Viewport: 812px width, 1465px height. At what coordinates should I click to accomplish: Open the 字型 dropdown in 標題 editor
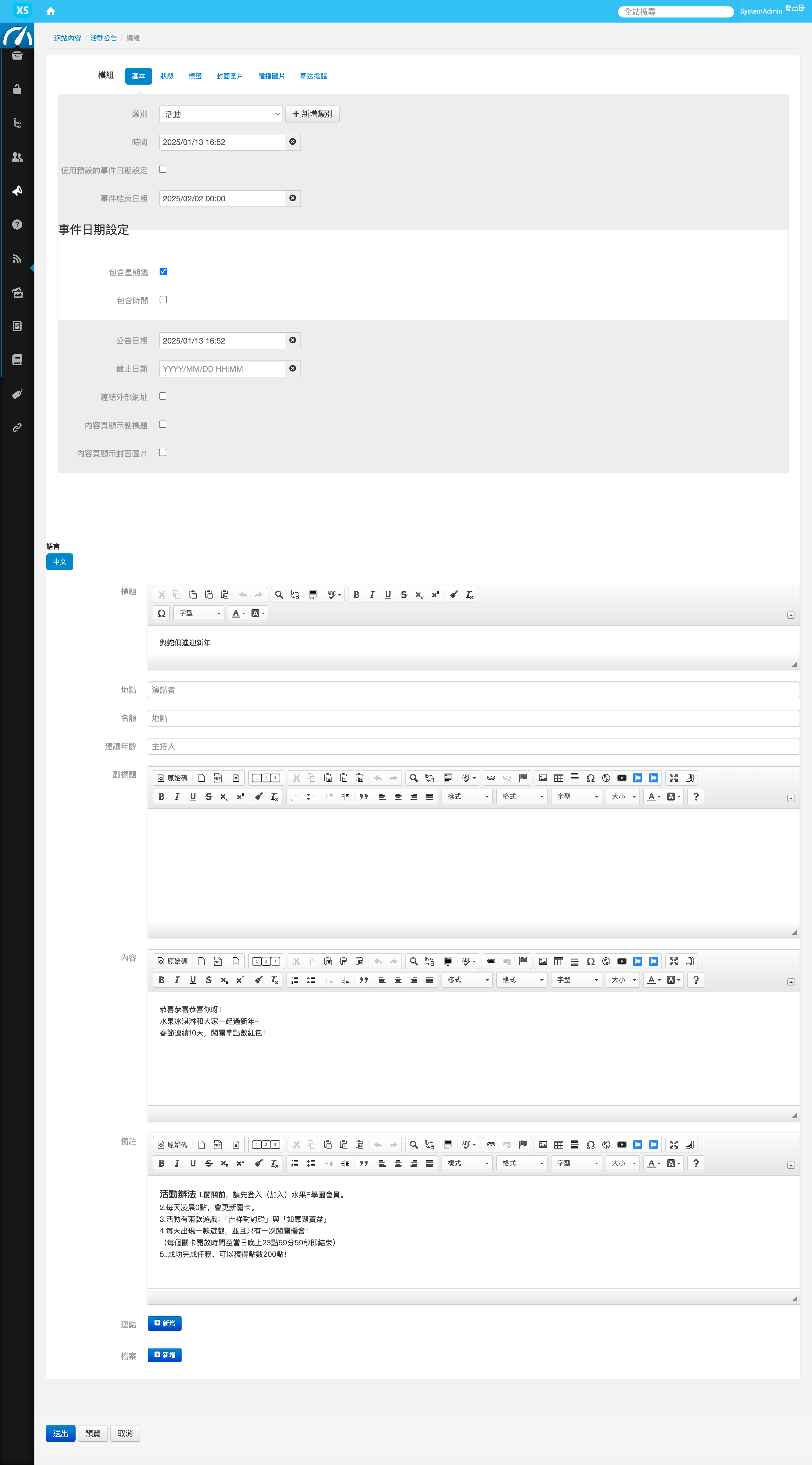click(x=199, y=613)
